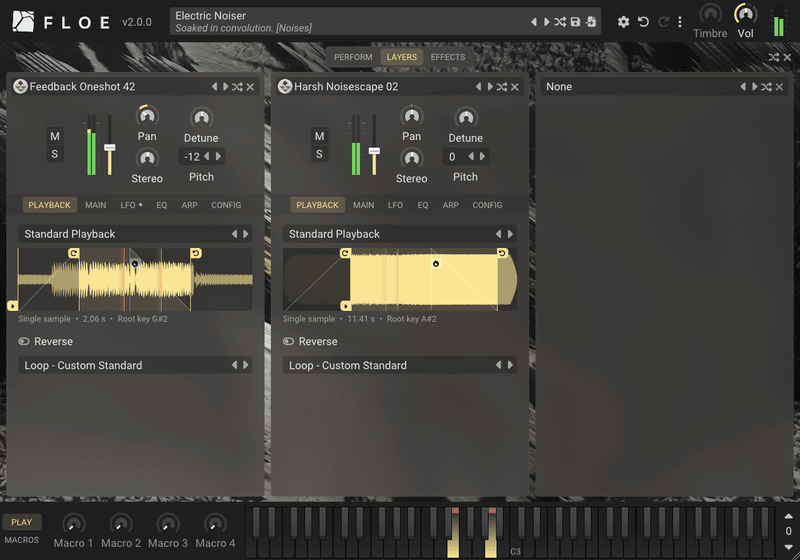
Task: Increase pitch on the Feedback Oneshot 42 stepper
Action: point(218,156)
